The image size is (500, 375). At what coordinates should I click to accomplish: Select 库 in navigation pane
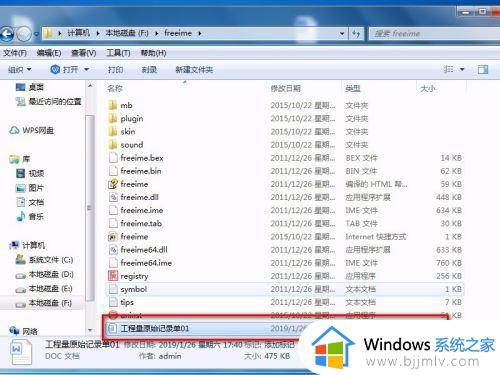point(20,159)
